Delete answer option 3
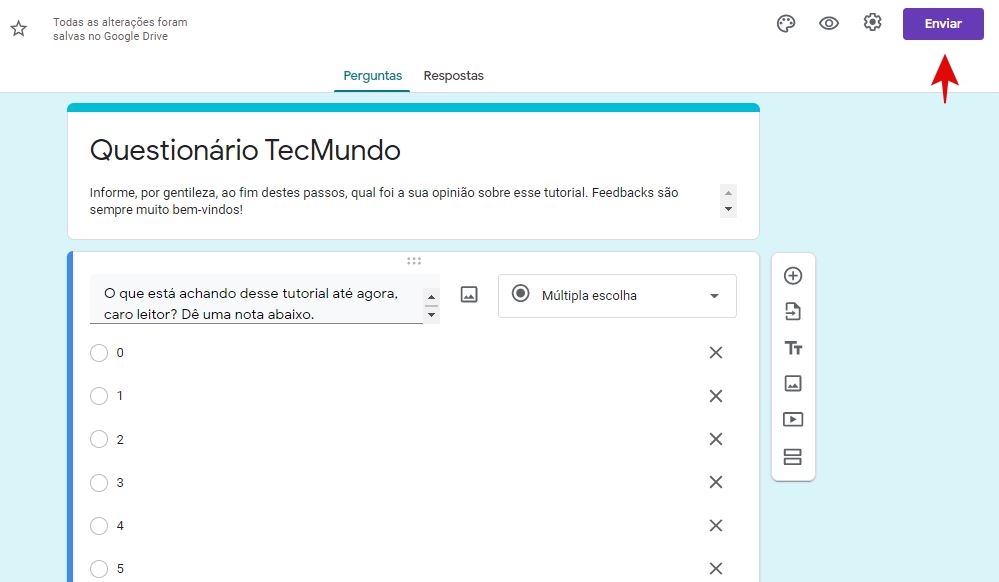The width and height of the screenshot is (999, 582). 715,482
